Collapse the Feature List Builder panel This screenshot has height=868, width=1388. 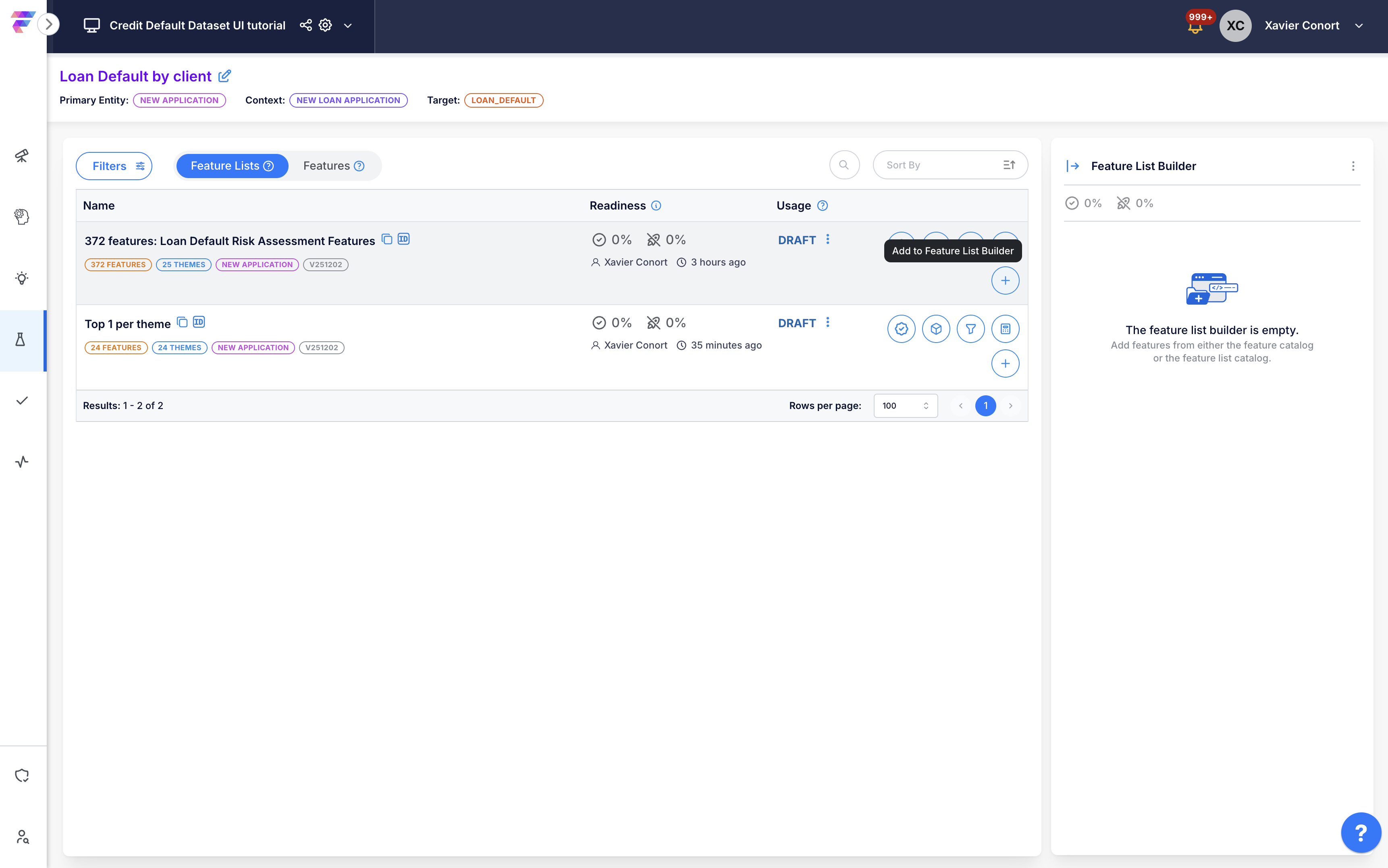point(1072,166)
